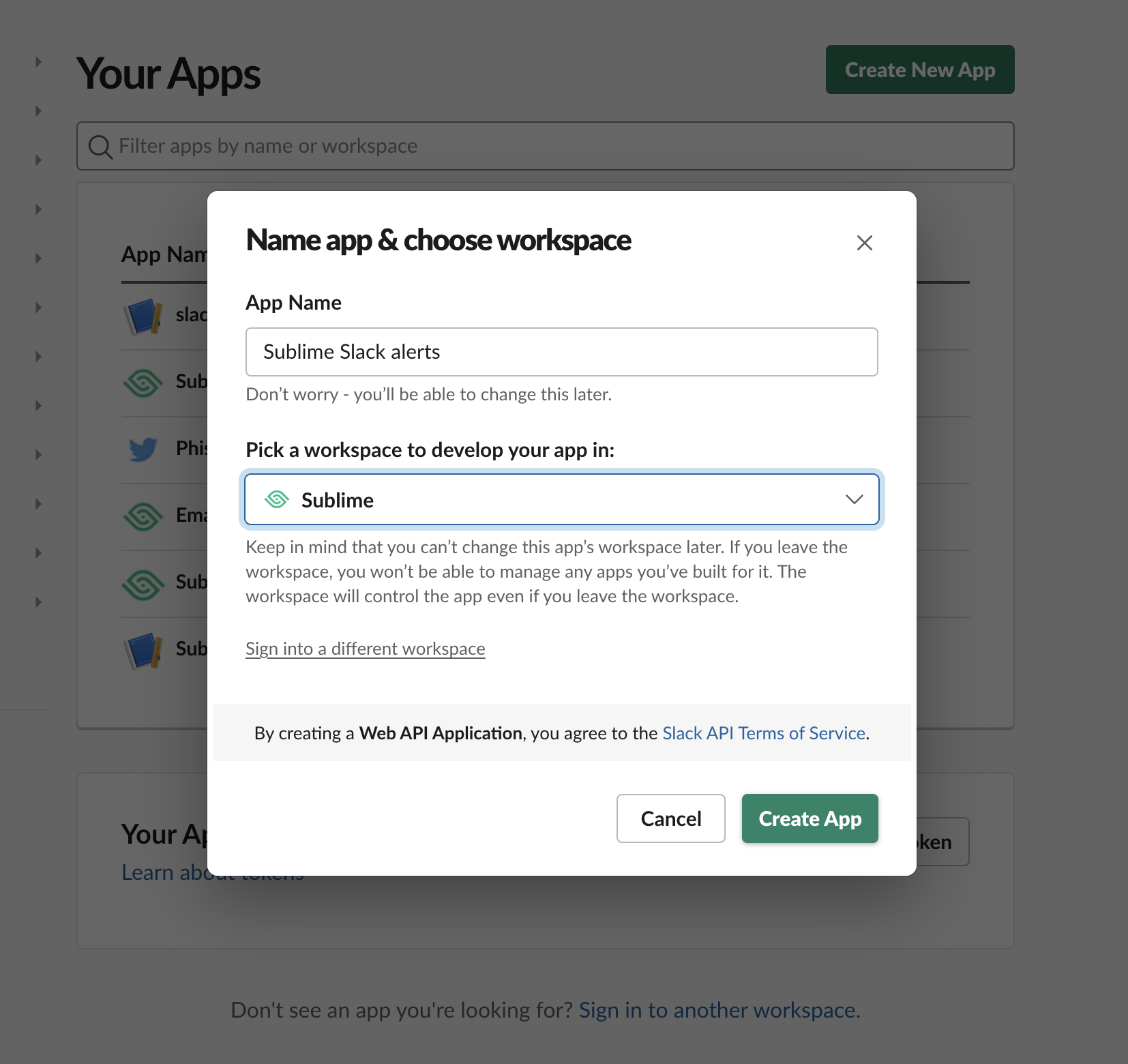Expand the last sidebar triangle arrow
Image resolution: width=1128 pixels, height=1064 pixels.
click(38, 602)
